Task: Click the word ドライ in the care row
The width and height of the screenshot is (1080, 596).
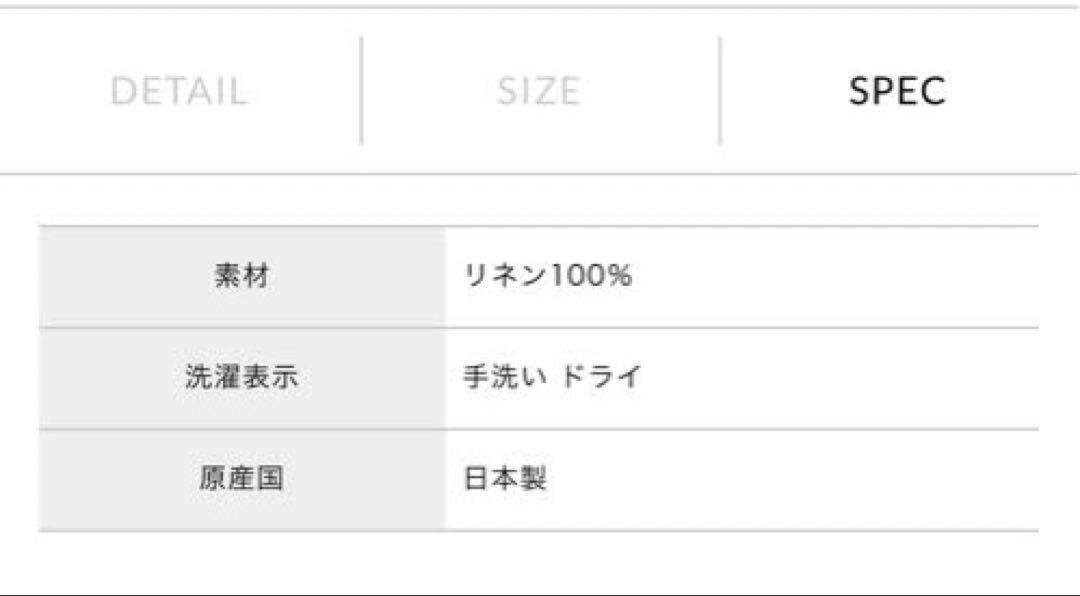Action: (601, 377)
